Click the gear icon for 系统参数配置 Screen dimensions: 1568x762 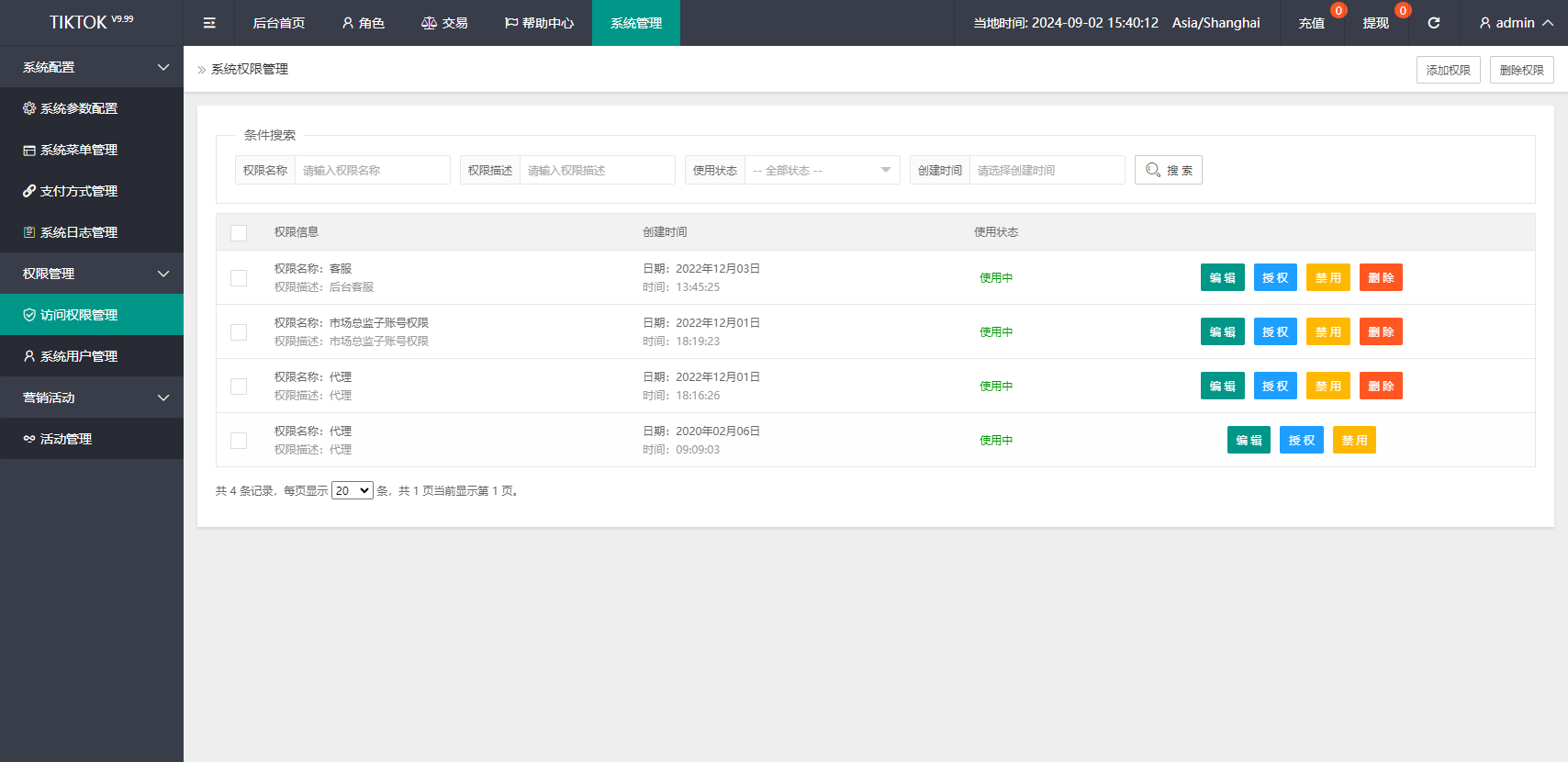pyautogui.click(x=29, y=108)
